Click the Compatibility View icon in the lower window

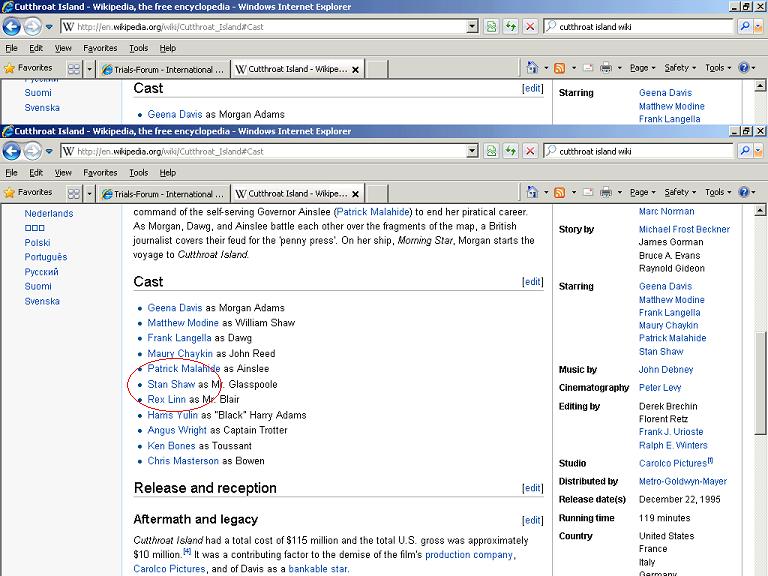(491, 151)
